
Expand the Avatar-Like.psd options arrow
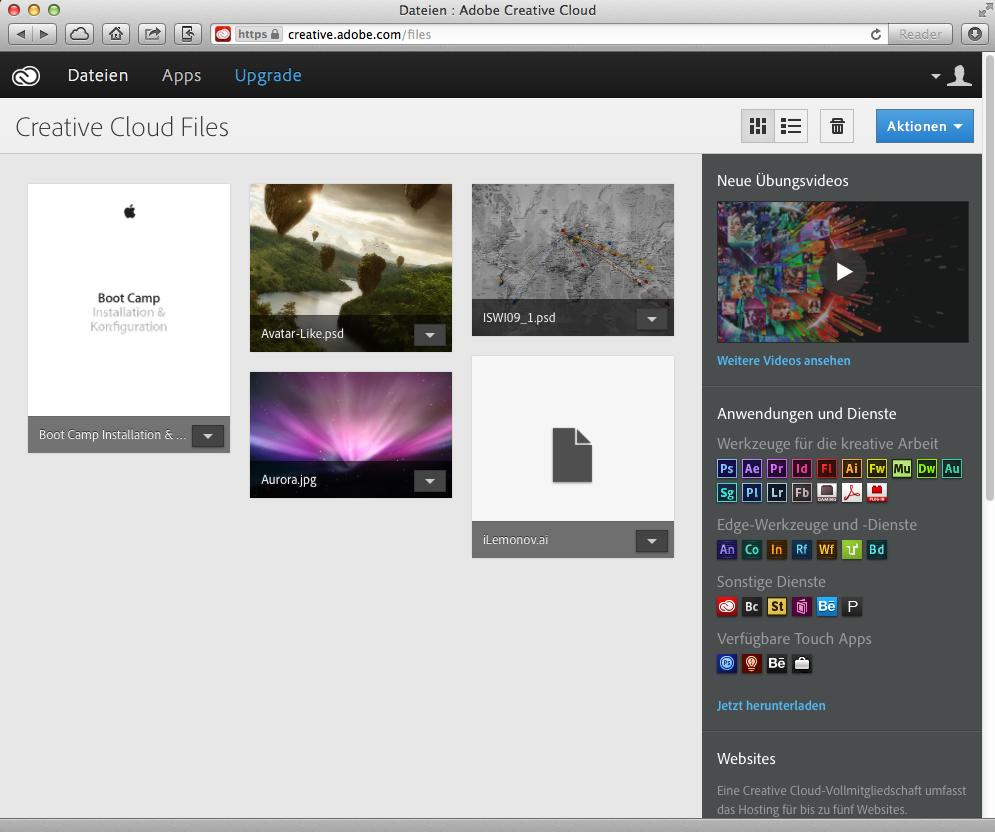pyautogui.click(x=430, y=334)
